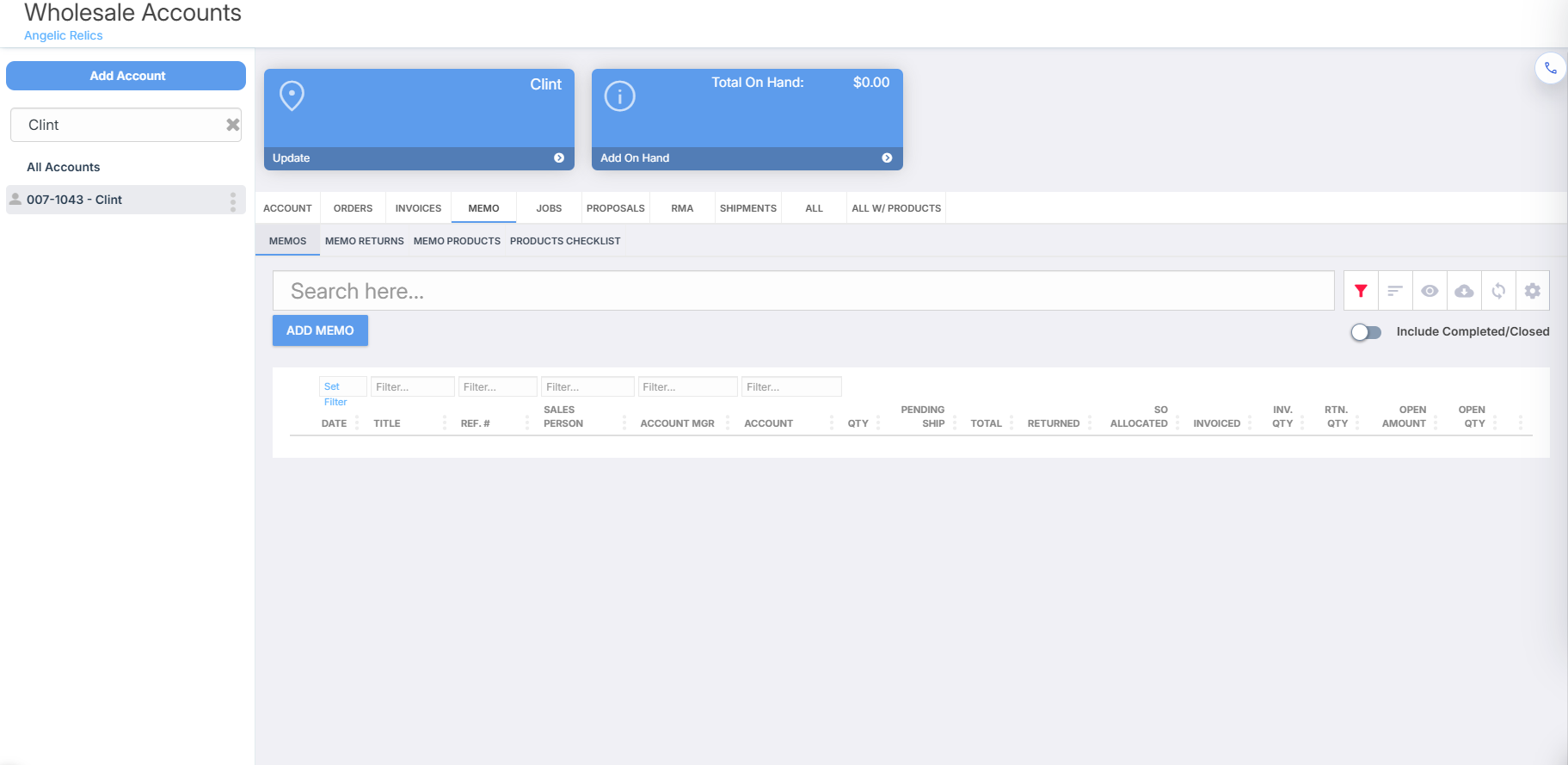Viewport: 1568px width, 765px height.
Task: Sort by REF. # column header
Action: click(x=475, y=423)
